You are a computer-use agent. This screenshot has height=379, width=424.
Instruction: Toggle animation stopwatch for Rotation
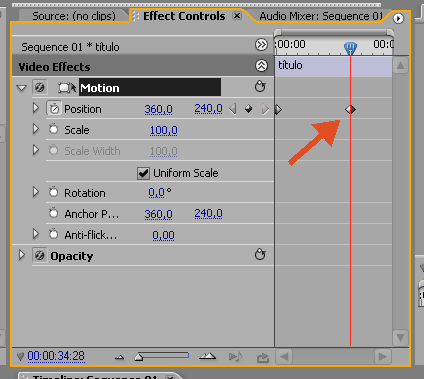click(53, 192)
